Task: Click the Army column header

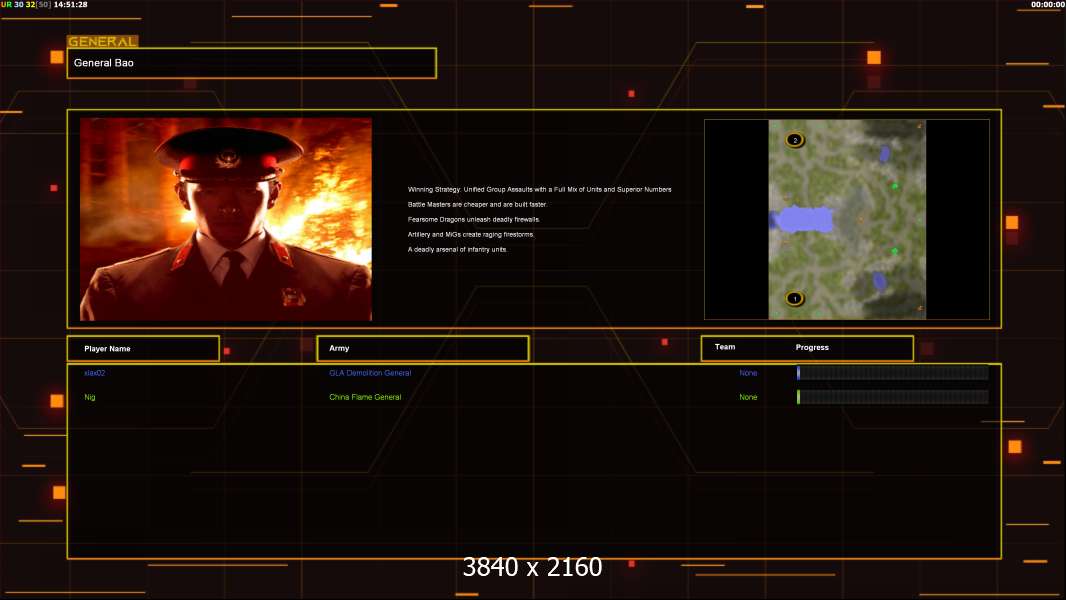Action: (423, 348)
